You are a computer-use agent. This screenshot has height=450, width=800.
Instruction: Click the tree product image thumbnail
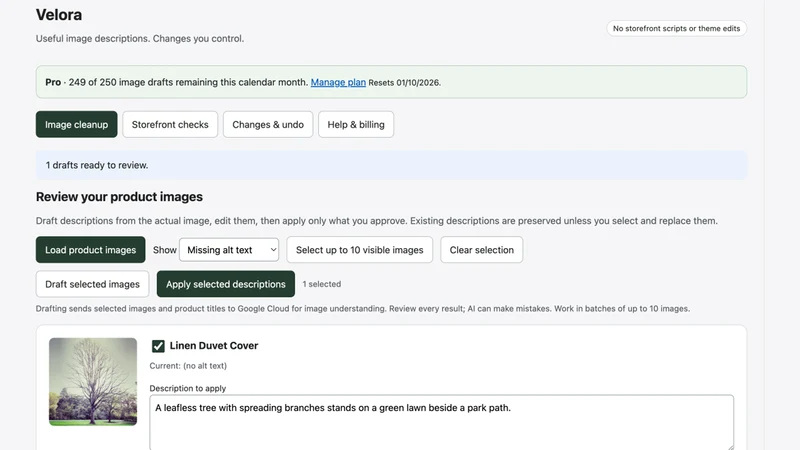pos(93,382)
